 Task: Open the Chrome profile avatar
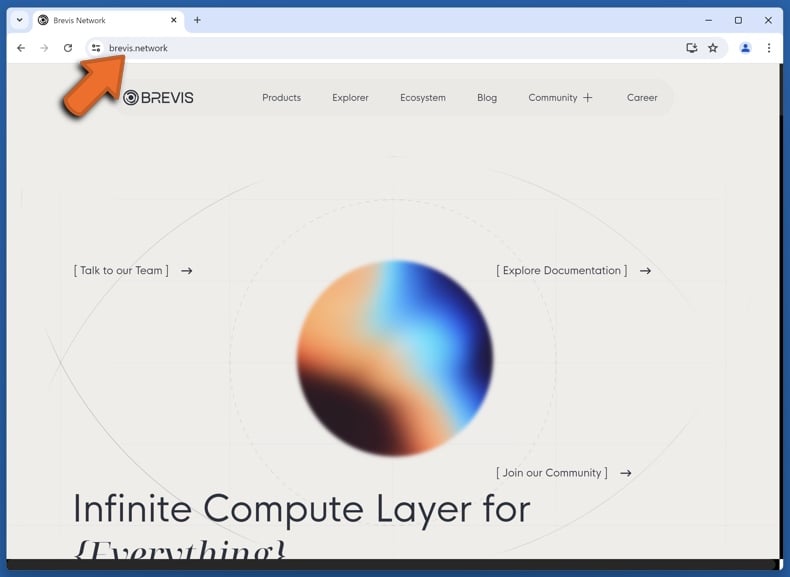click(x=745, y=48)
